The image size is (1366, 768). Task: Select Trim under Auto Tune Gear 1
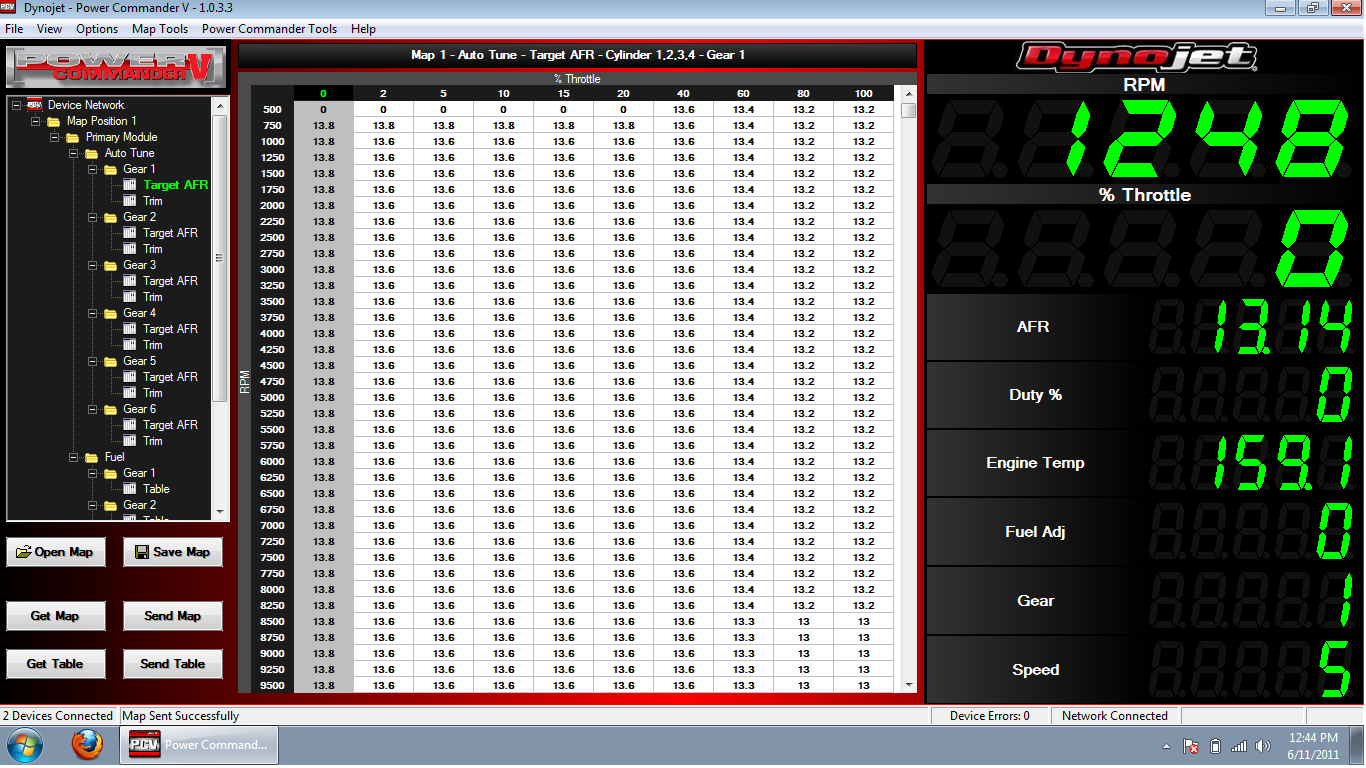click(x=153, y=201)
